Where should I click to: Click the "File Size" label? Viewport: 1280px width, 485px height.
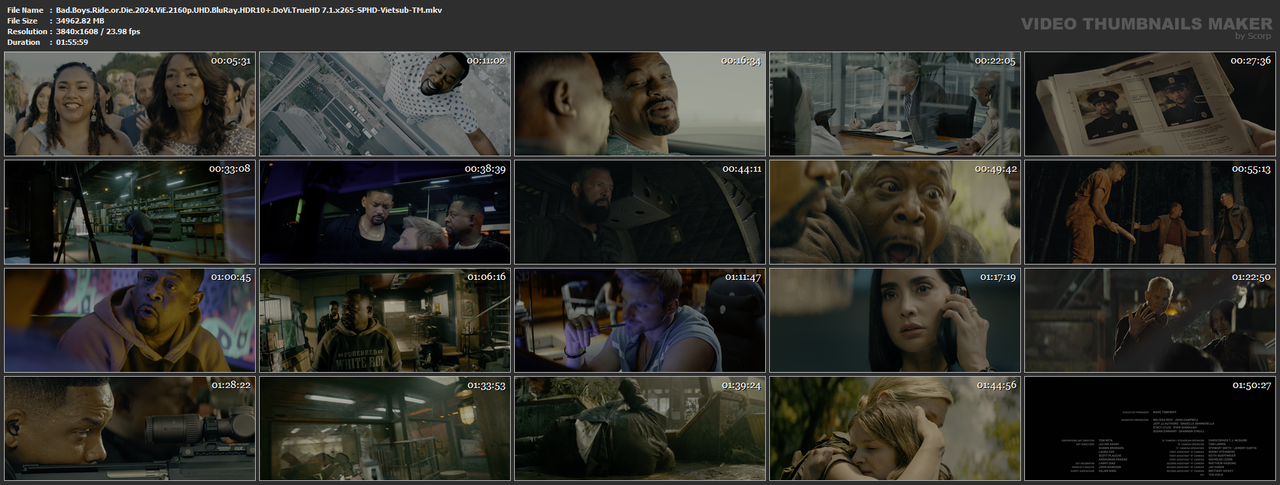point(22,20)
